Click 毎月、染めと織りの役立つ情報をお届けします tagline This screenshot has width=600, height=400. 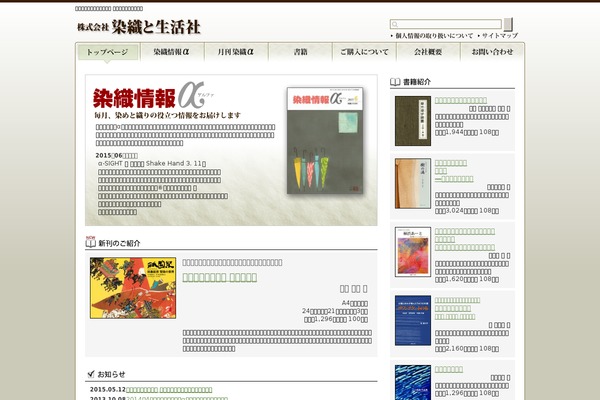pos(168,115)
